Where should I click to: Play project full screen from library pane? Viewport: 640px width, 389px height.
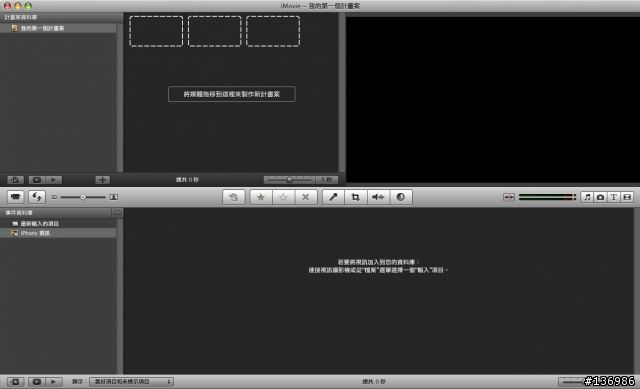(x=37, y=180)
